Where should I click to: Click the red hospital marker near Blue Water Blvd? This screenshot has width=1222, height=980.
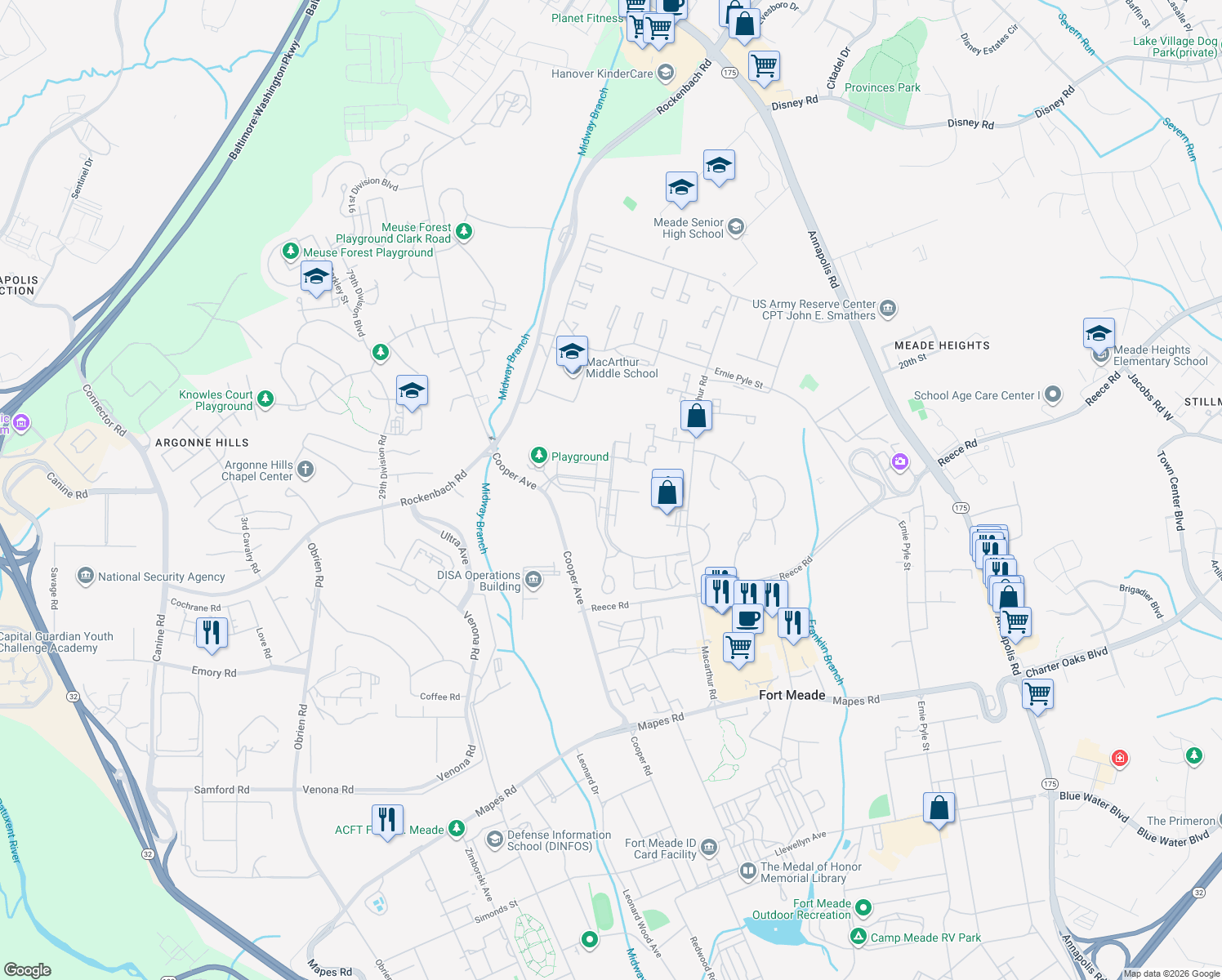click(x=1119, y=758)
